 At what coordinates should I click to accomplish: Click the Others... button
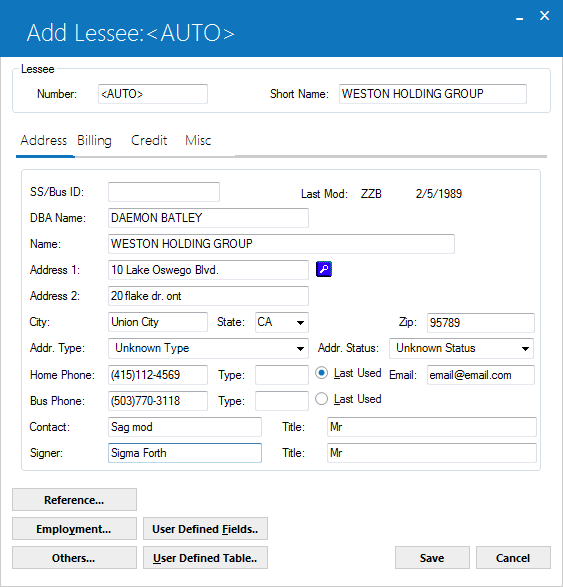coord(74,558)
